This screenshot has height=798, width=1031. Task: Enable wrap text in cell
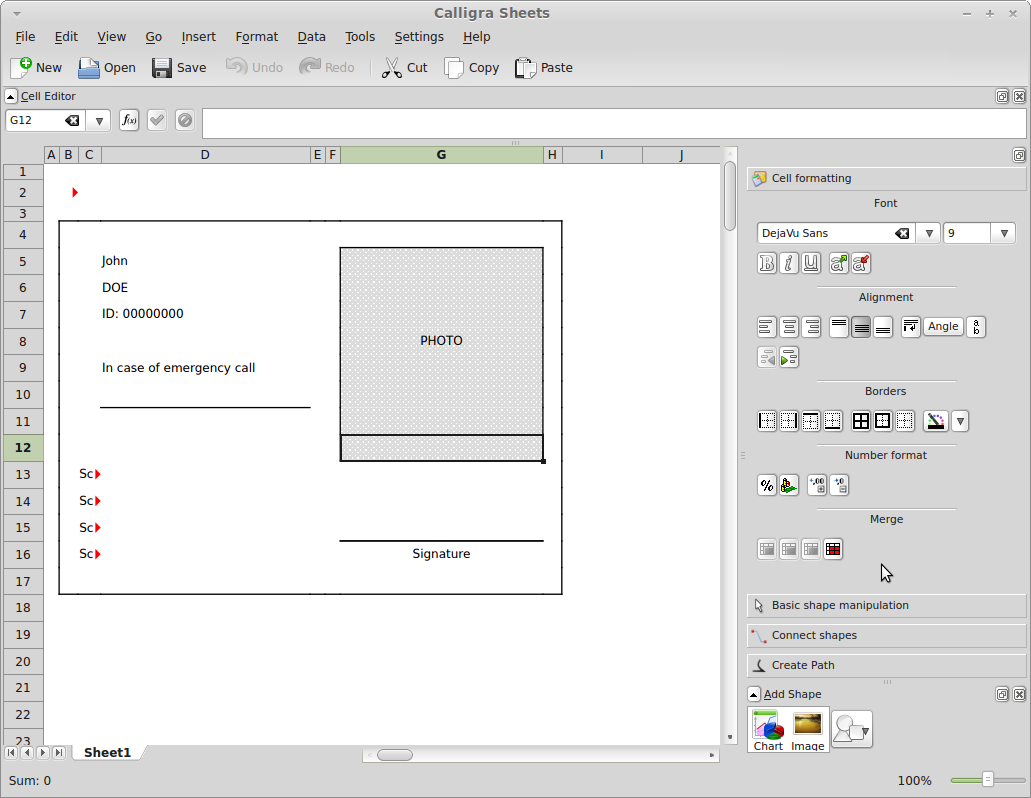[x=910, y=327]
